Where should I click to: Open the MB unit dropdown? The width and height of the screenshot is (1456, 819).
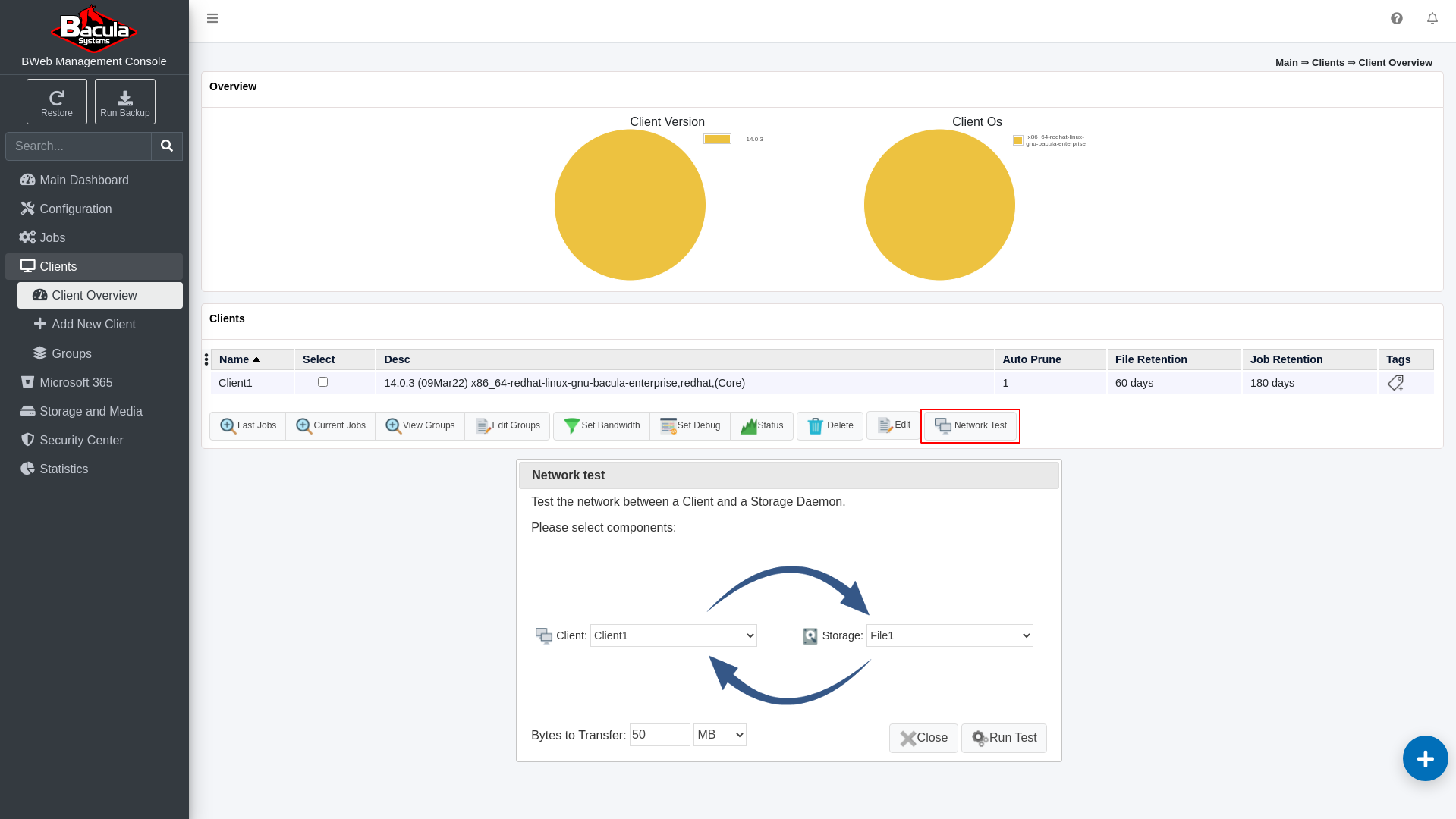[720, 735]
